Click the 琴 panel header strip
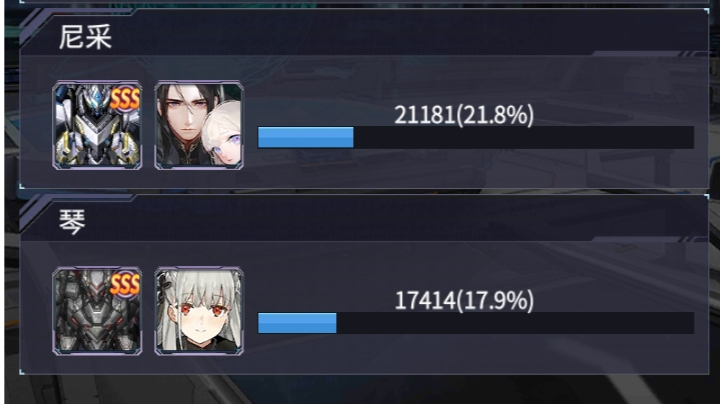This screenshot has height=404, width=720. coord(364,219)
